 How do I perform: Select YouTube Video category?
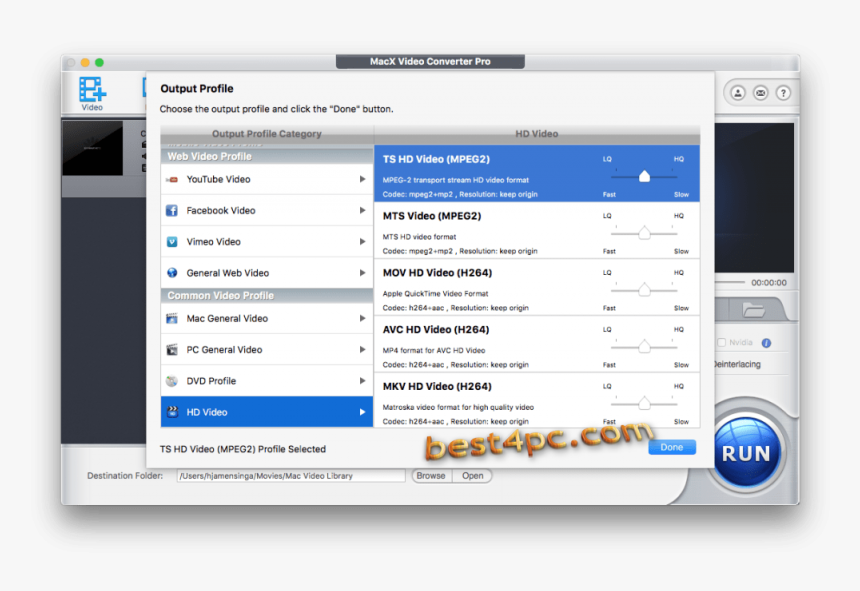click(x=267, y=179)
